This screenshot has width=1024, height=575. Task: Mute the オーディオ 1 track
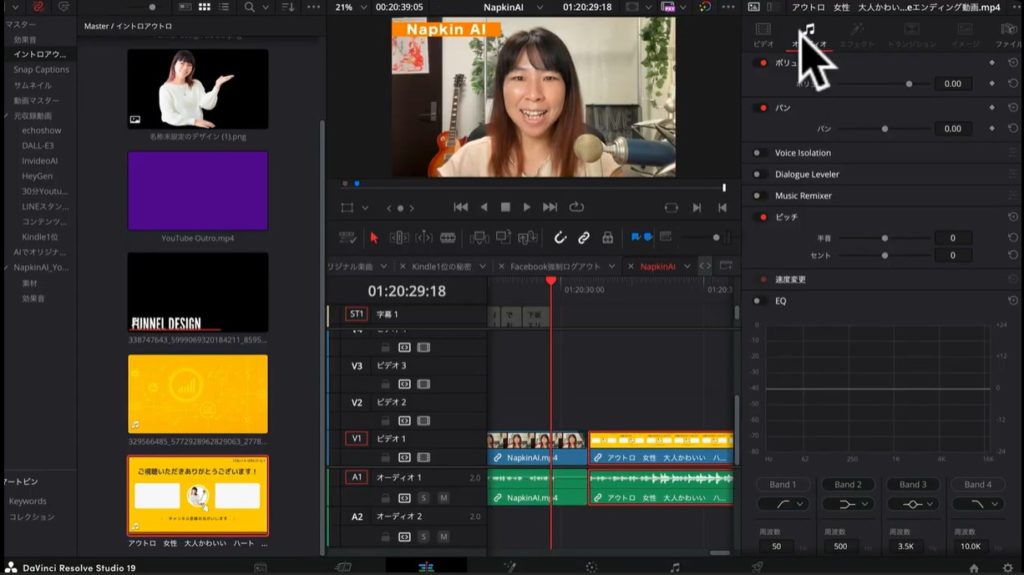pyautogui.click(x=443, y=497)
